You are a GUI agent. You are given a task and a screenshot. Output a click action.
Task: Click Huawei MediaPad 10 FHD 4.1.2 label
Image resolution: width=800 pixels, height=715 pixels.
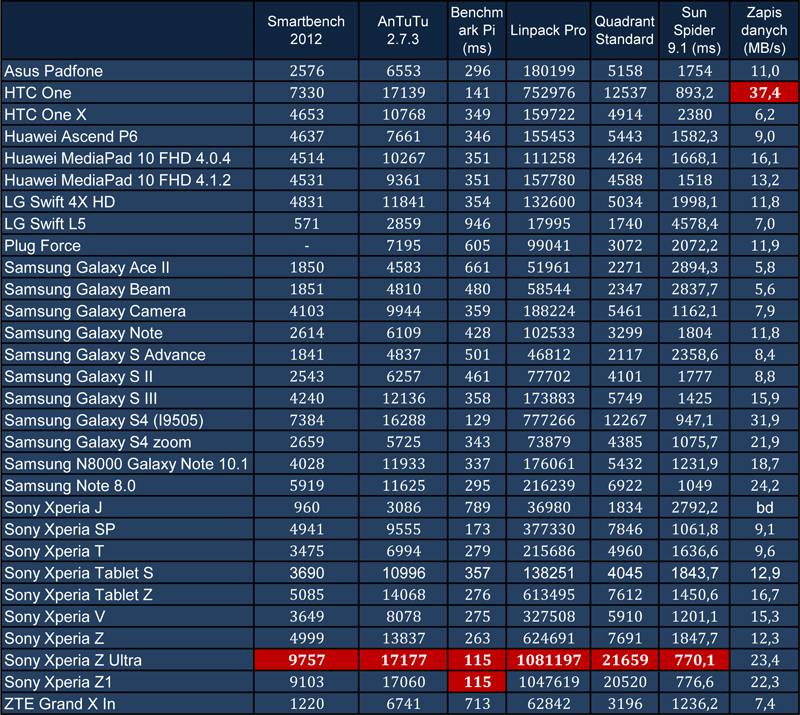pos(117,180)
